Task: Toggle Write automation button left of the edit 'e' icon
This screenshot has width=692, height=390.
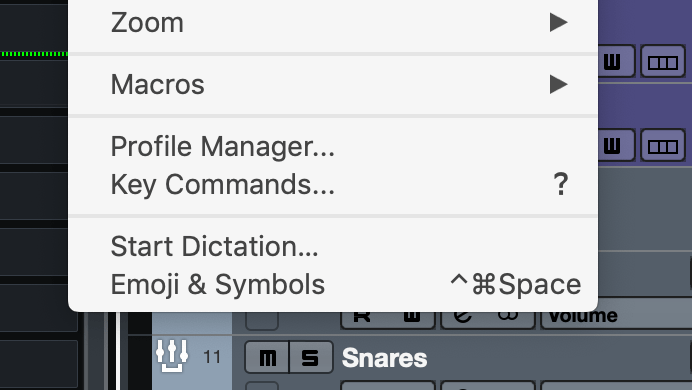Action: click(412, 319)
